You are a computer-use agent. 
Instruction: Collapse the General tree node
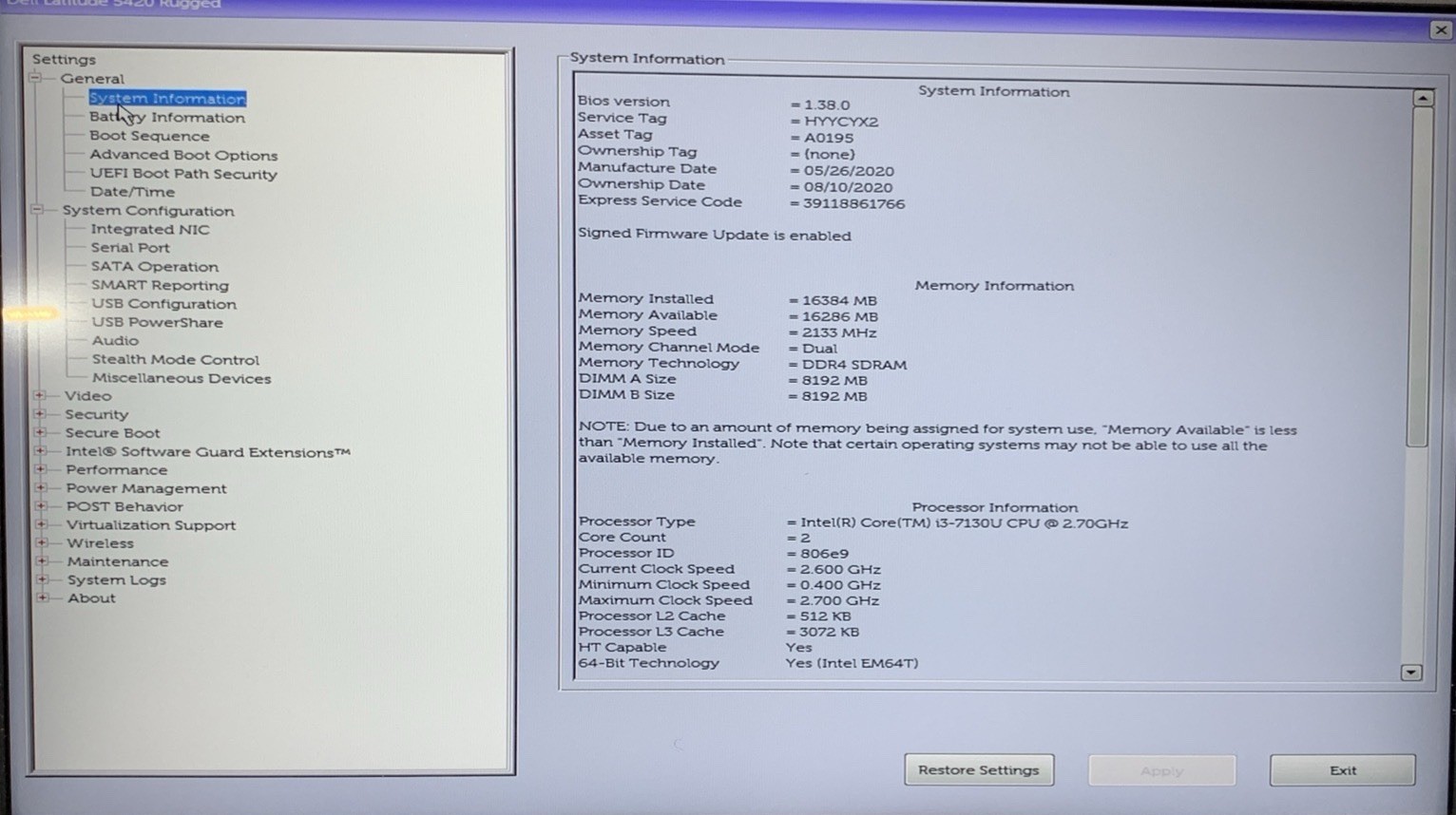click(x=36, y=78)
